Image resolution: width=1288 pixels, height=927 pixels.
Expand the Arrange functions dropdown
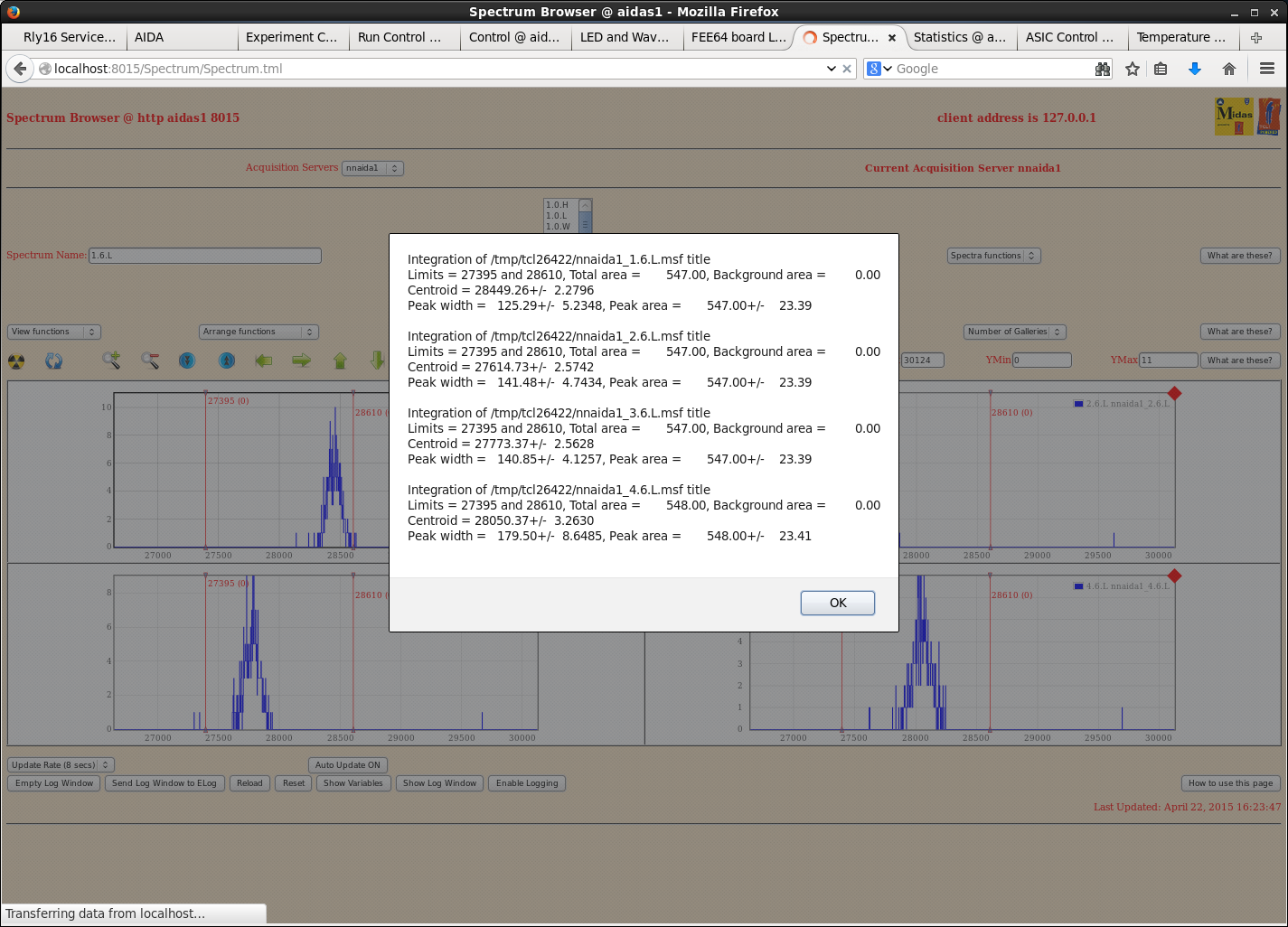(x=259, y=332)
